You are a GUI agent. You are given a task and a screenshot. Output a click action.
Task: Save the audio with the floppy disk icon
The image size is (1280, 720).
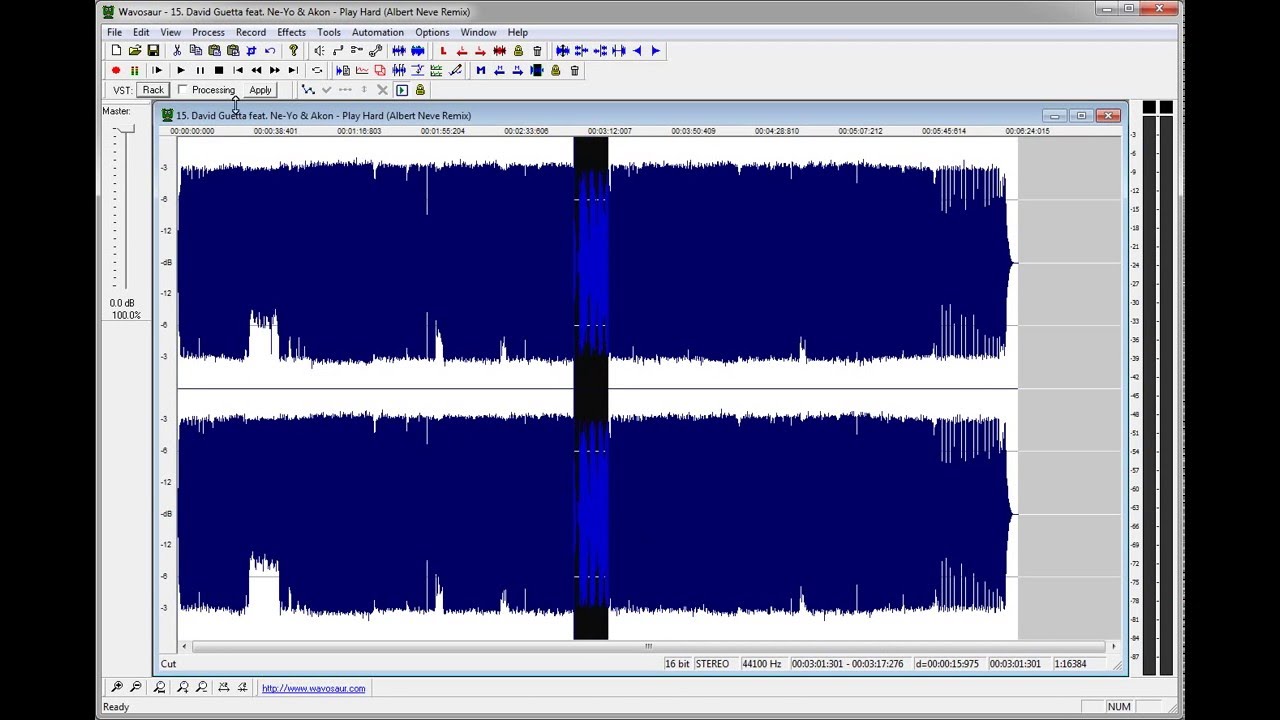153,51
